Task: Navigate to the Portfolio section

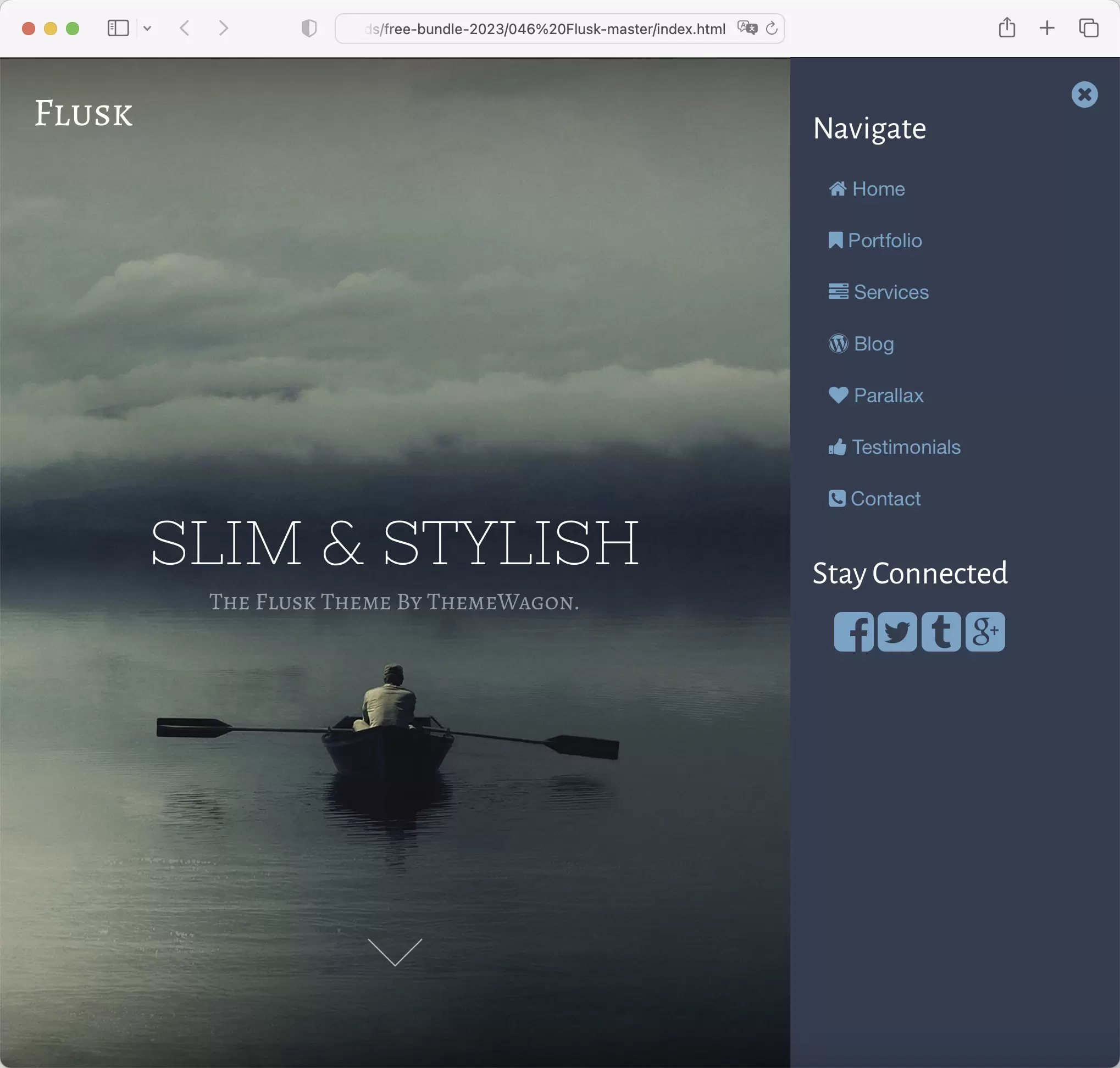Action: point(884,240)
